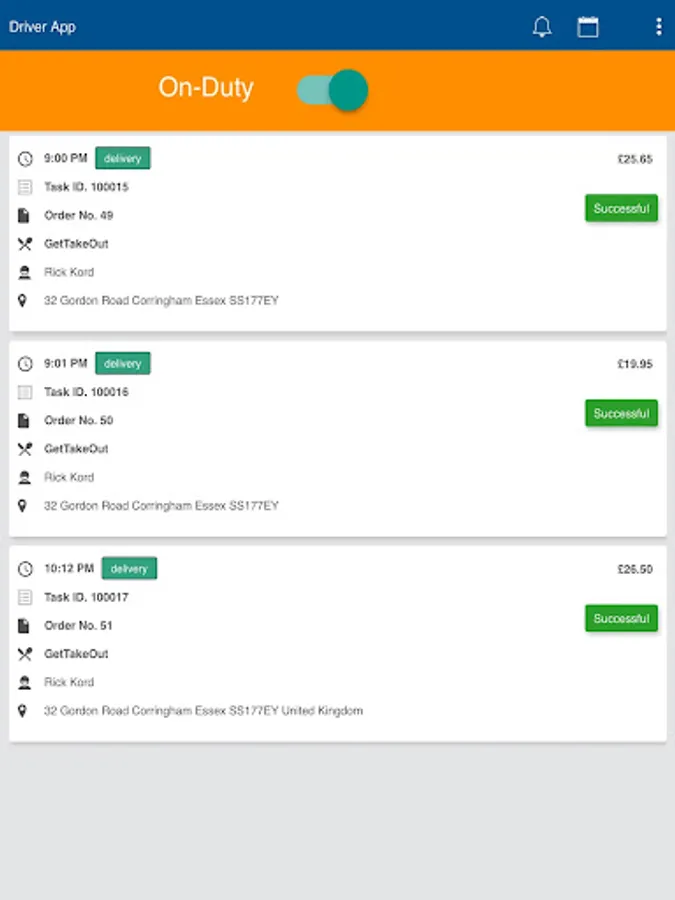Click the clock icon beside 10:12 PM
Screen dimensions: 675x900
pos(25,569)
